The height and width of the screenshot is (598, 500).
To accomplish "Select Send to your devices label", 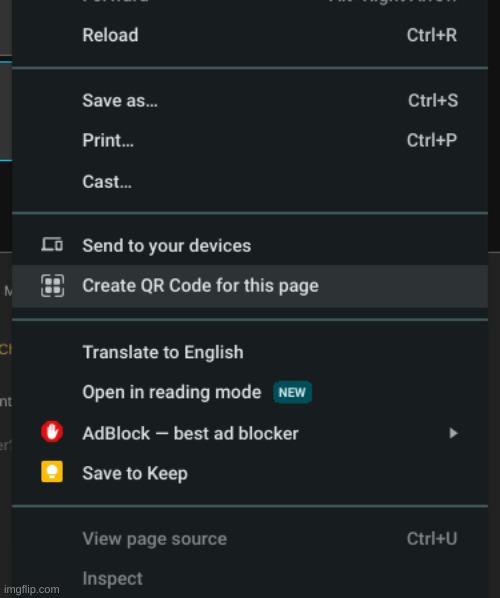I will [167, 246].
